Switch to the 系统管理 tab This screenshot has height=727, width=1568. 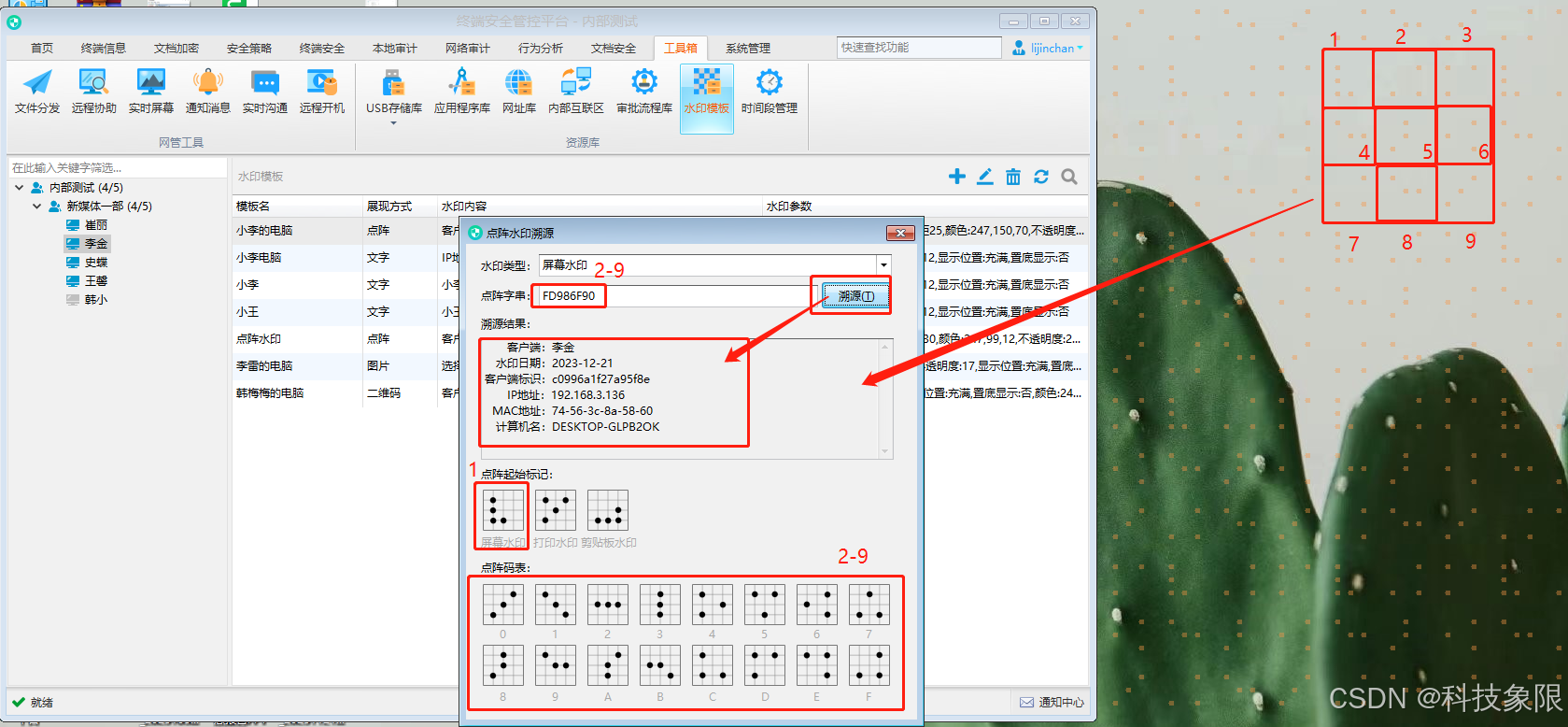[748, 48]
